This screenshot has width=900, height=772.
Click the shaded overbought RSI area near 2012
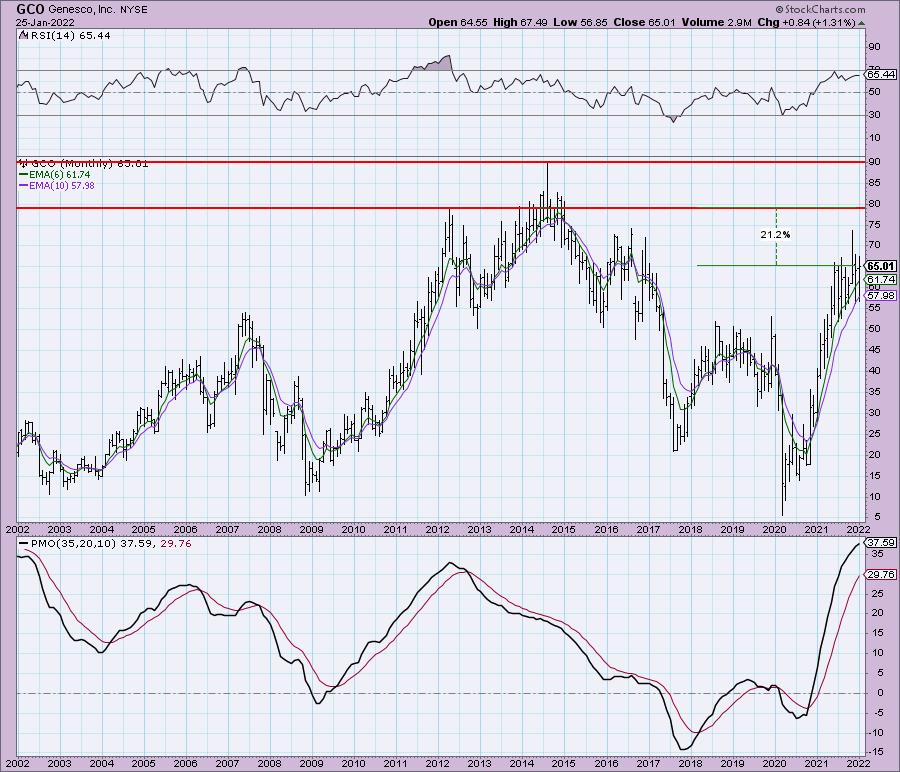(x=437, y=65)
